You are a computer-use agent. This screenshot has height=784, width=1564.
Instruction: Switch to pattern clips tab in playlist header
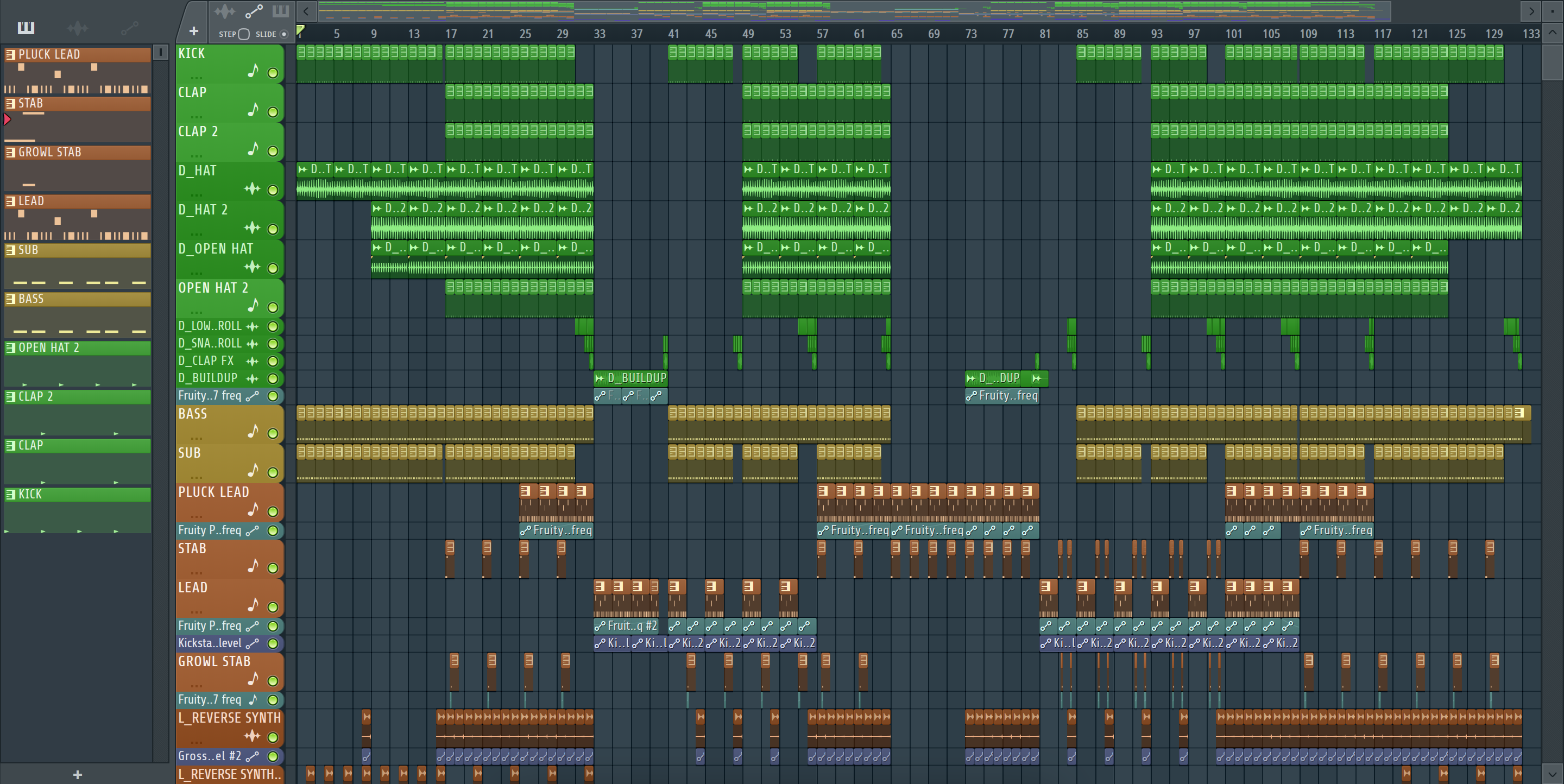coord(281,11)
